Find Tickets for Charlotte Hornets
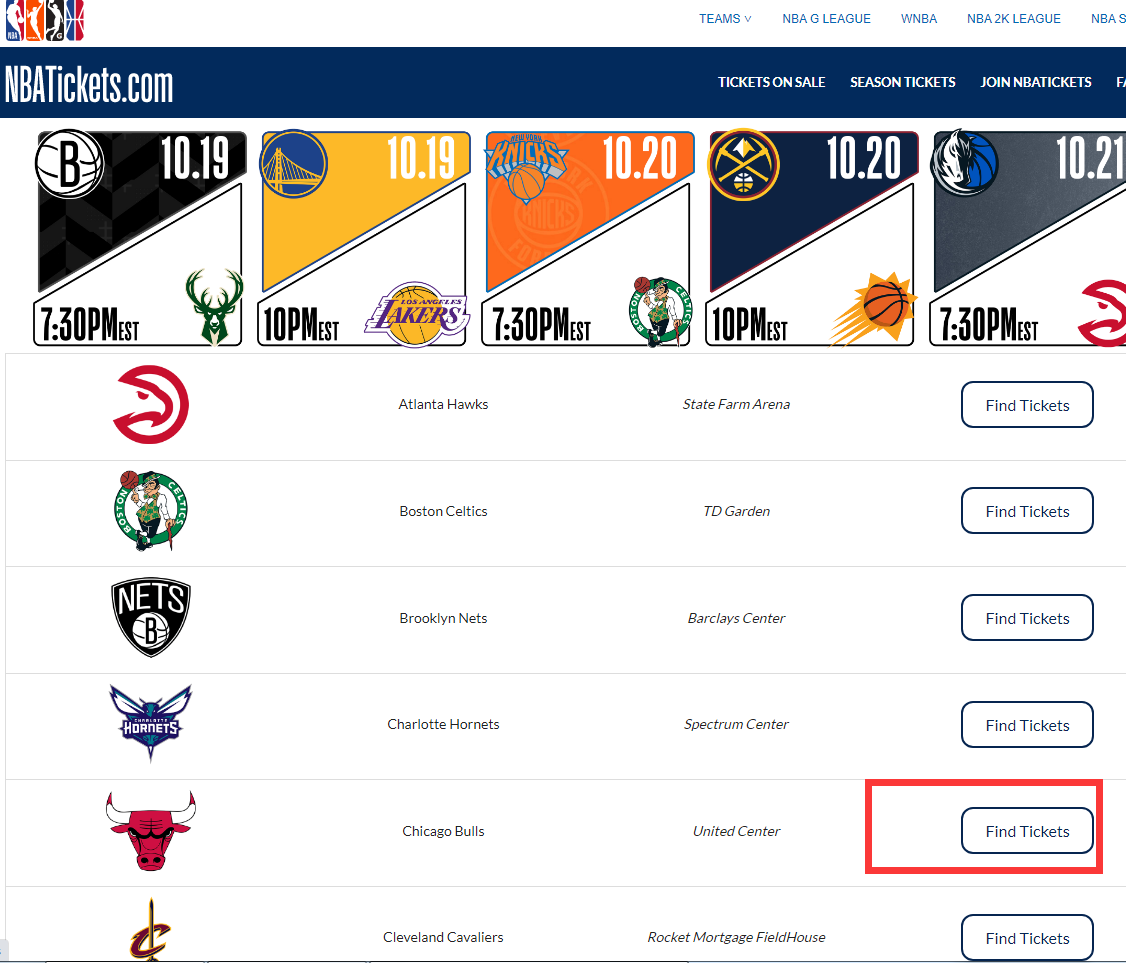 1027,725
